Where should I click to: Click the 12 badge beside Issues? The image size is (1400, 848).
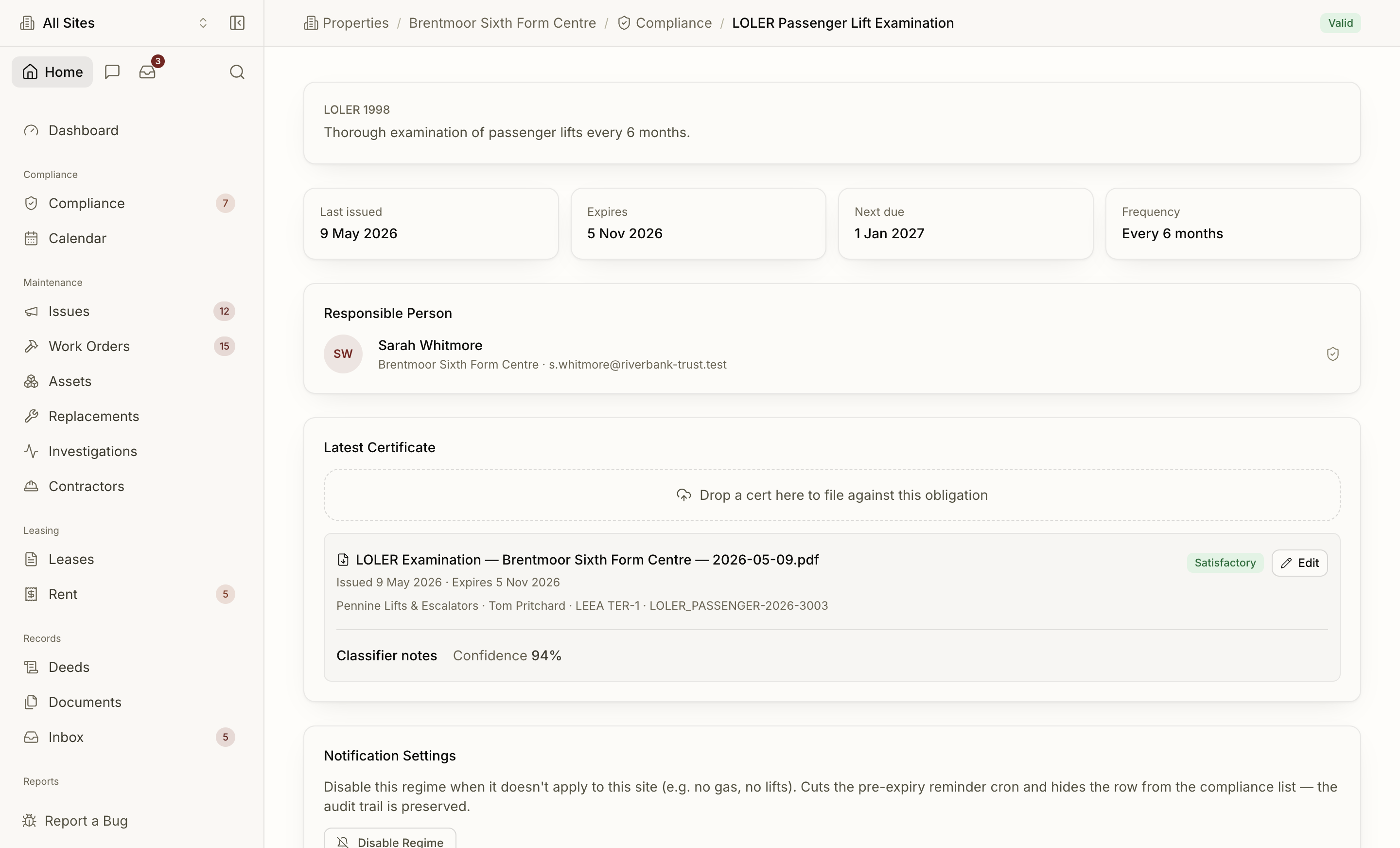[225, 311]
